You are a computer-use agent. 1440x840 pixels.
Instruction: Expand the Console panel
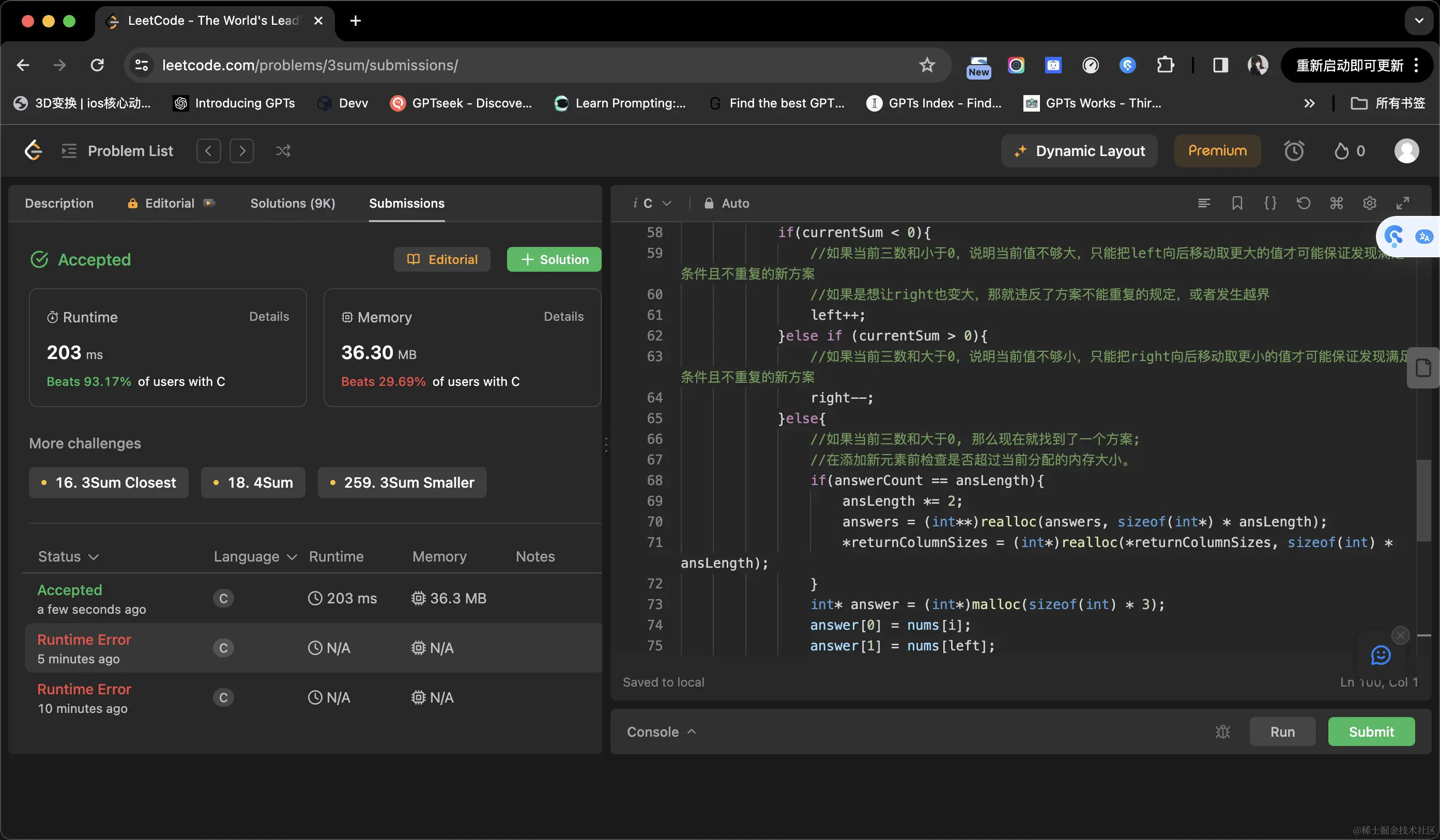coord(661,732)
